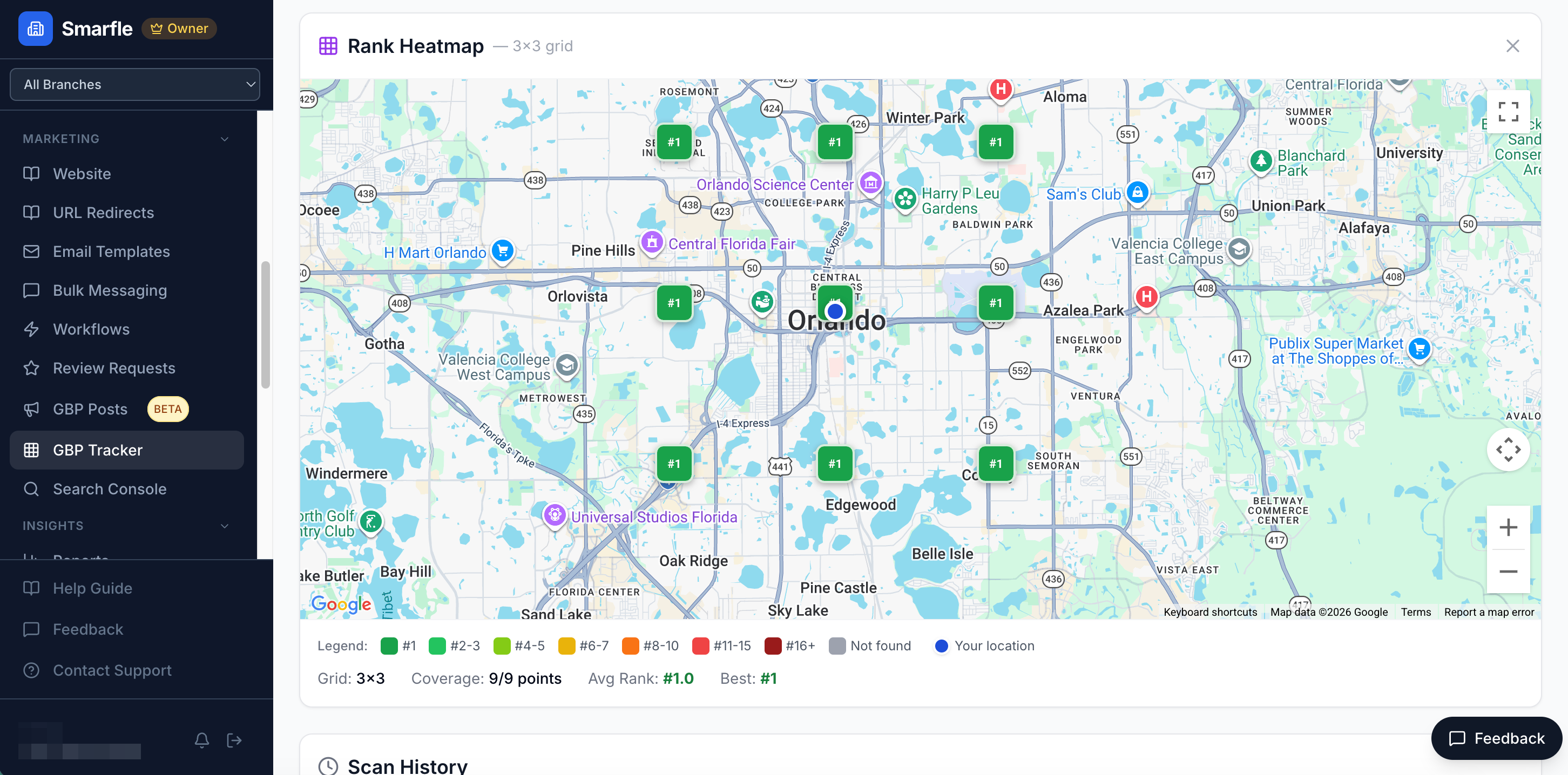Open GBP Posts beta page

(126, 410)
